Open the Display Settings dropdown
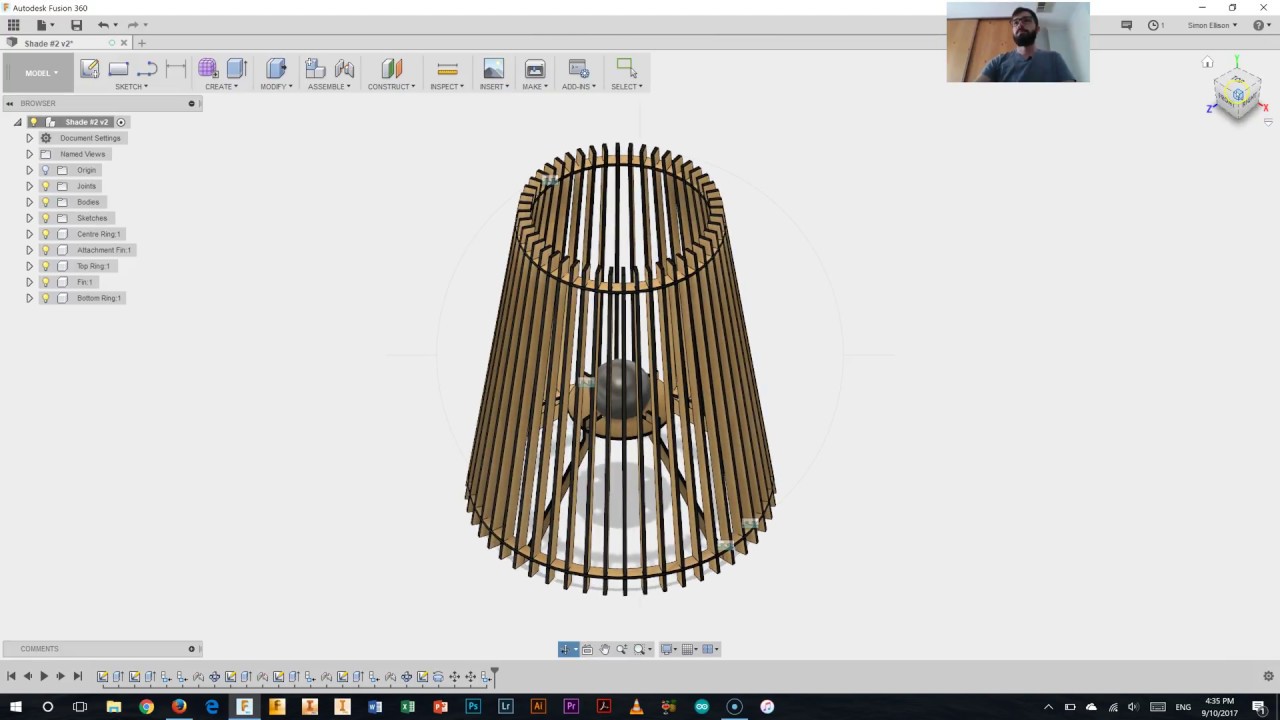 pyautogui.click(x=669, y=649)
